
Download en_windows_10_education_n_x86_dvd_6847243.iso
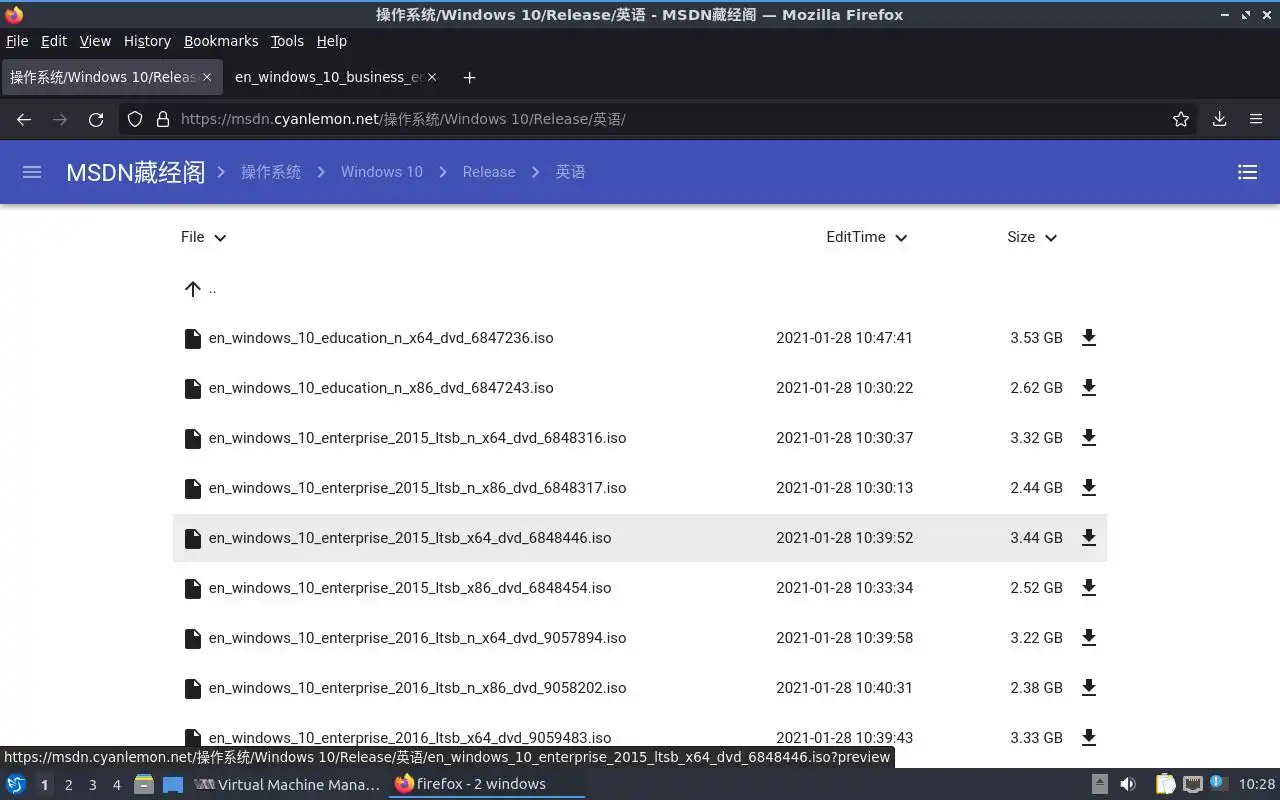[x=1089, y=388]
